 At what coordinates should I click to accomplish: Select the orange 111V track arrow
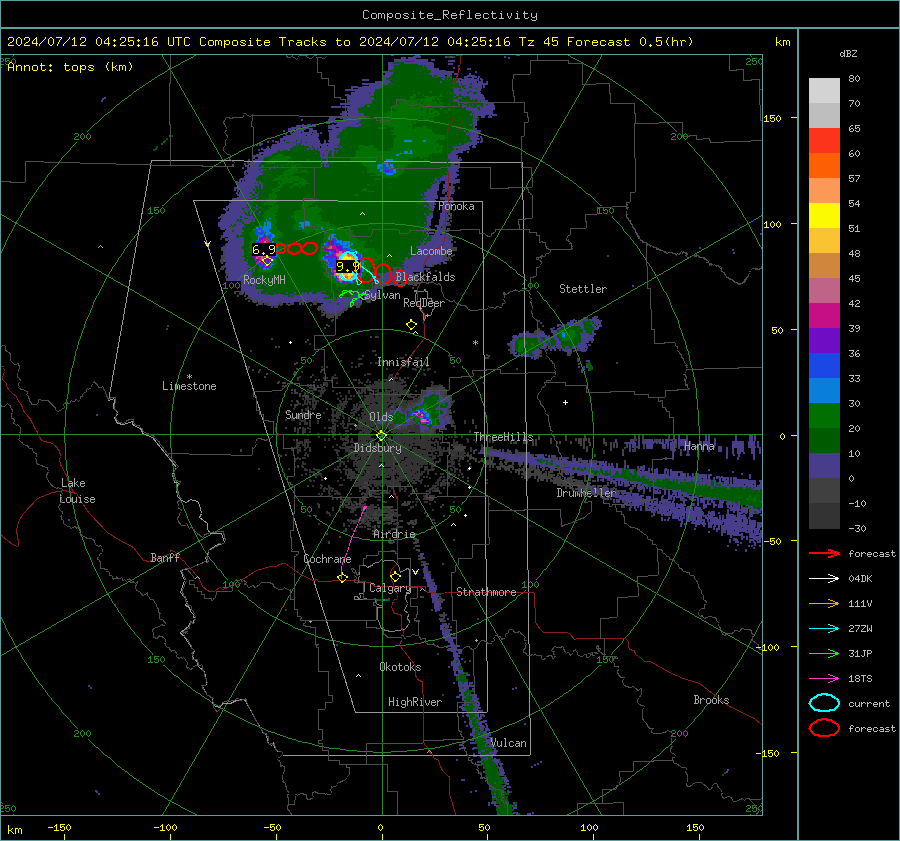pyautogui.click(x=824, y=603)
